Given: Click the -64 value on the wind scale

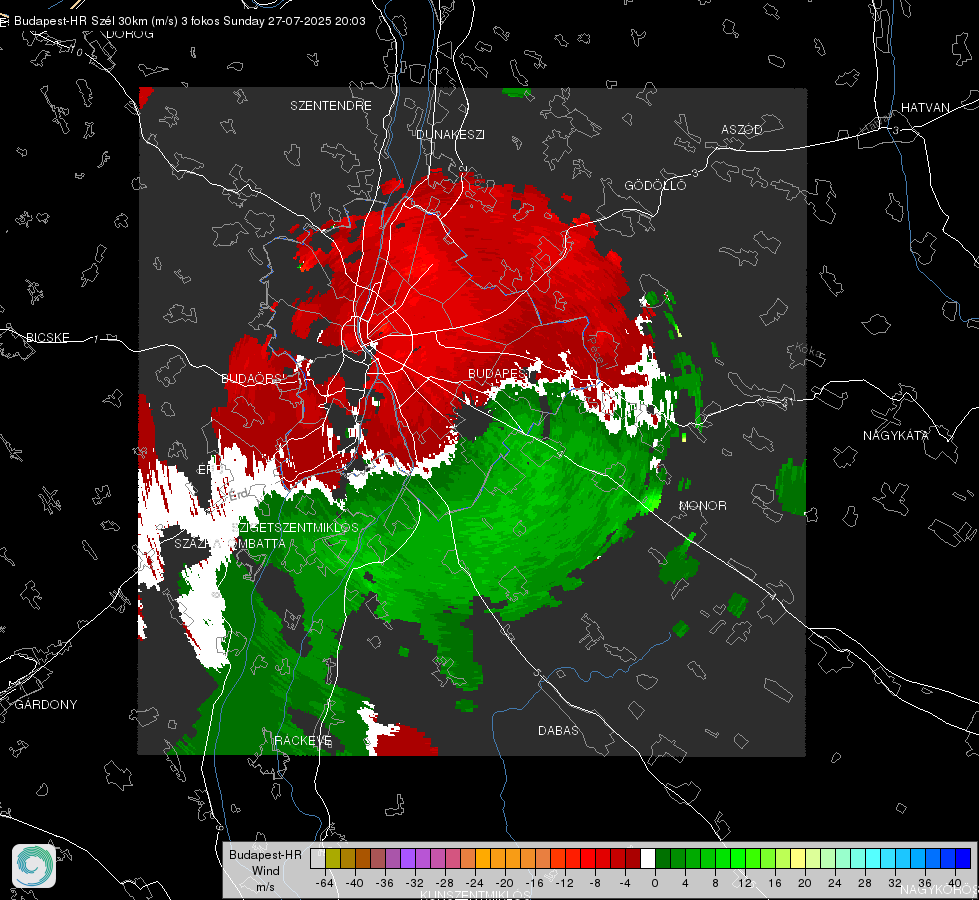Looking at the screenshot, I should tap(325, 883).
